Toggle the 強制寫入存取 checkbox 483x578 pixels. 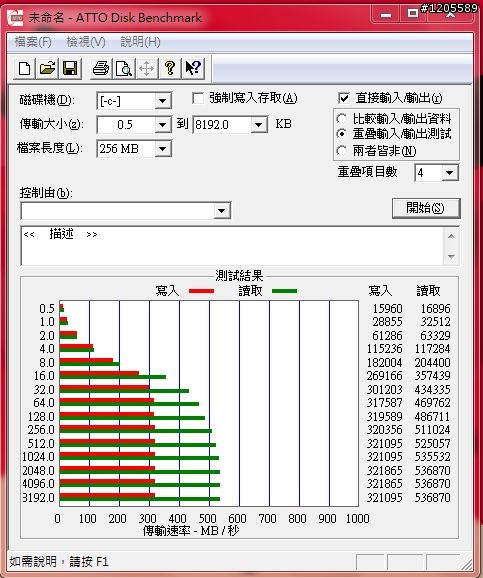tap(198, 98)
